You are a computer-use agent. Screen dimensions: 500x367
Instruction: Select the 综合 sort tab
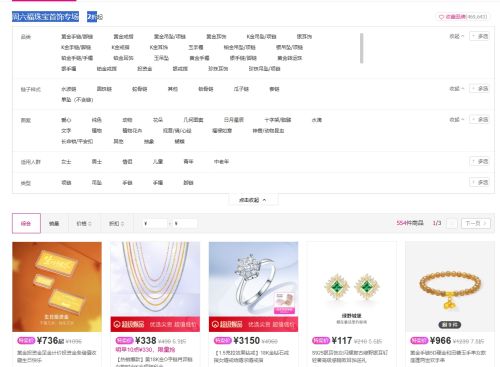point(26,223)
